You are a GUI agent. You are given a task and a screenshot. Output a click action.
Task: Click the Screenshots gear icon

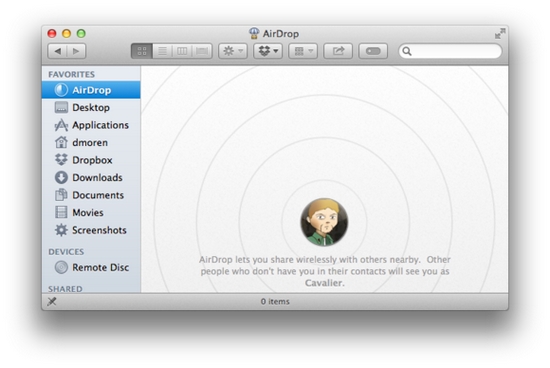coord(61,230)
